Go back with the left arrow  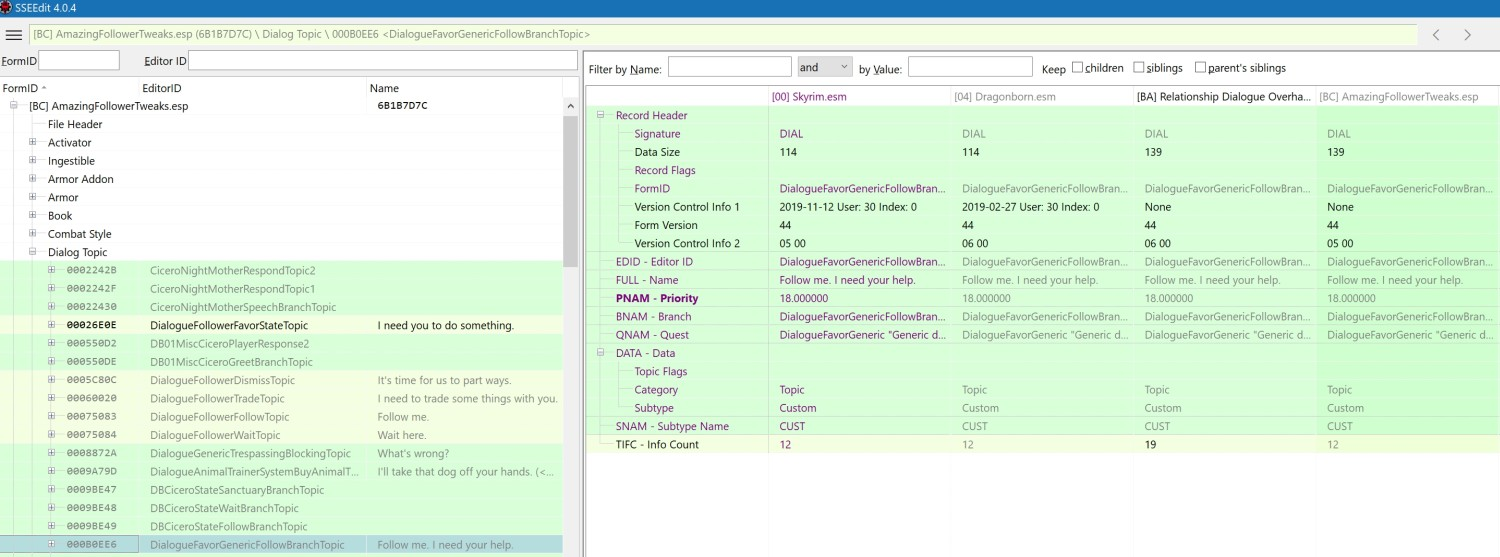pos(1436,35)
